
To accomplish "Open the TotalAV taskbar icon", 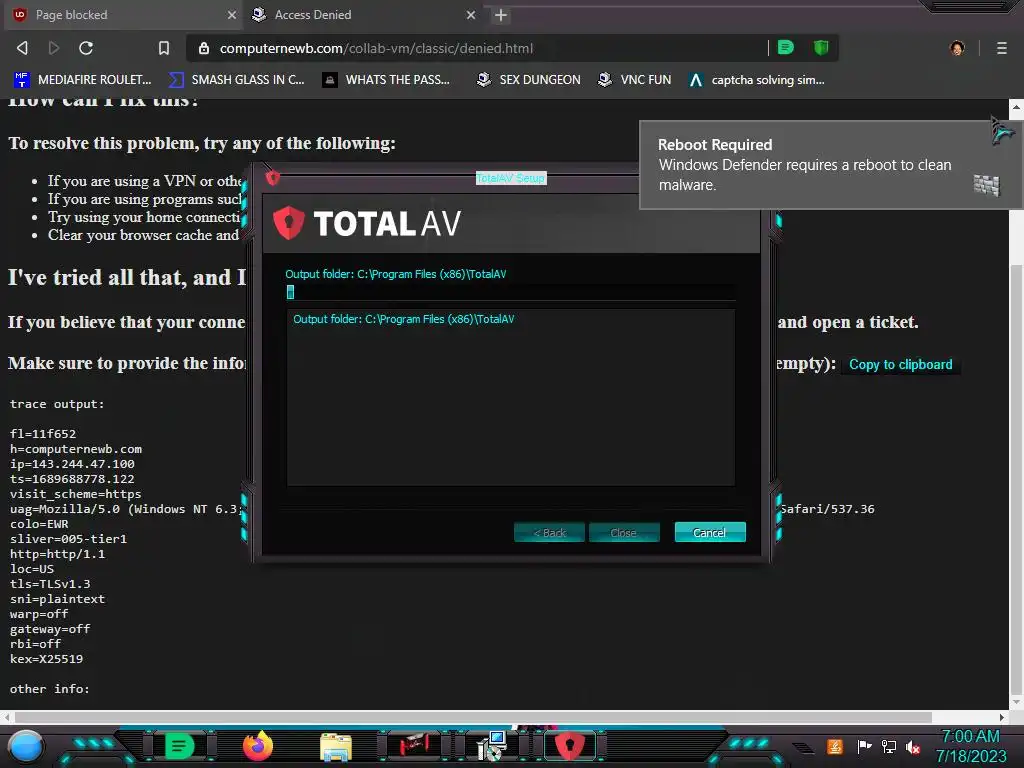I will pyautogui.click(x=569, y=746).
